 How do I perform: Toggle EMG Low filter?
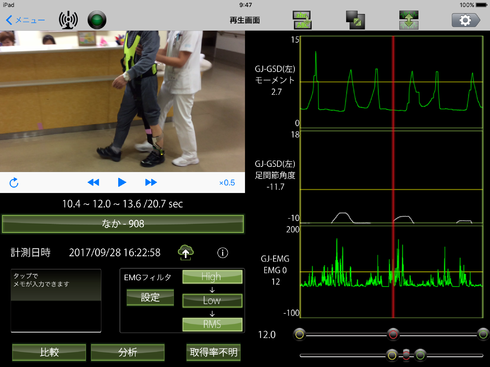(212, 300)
